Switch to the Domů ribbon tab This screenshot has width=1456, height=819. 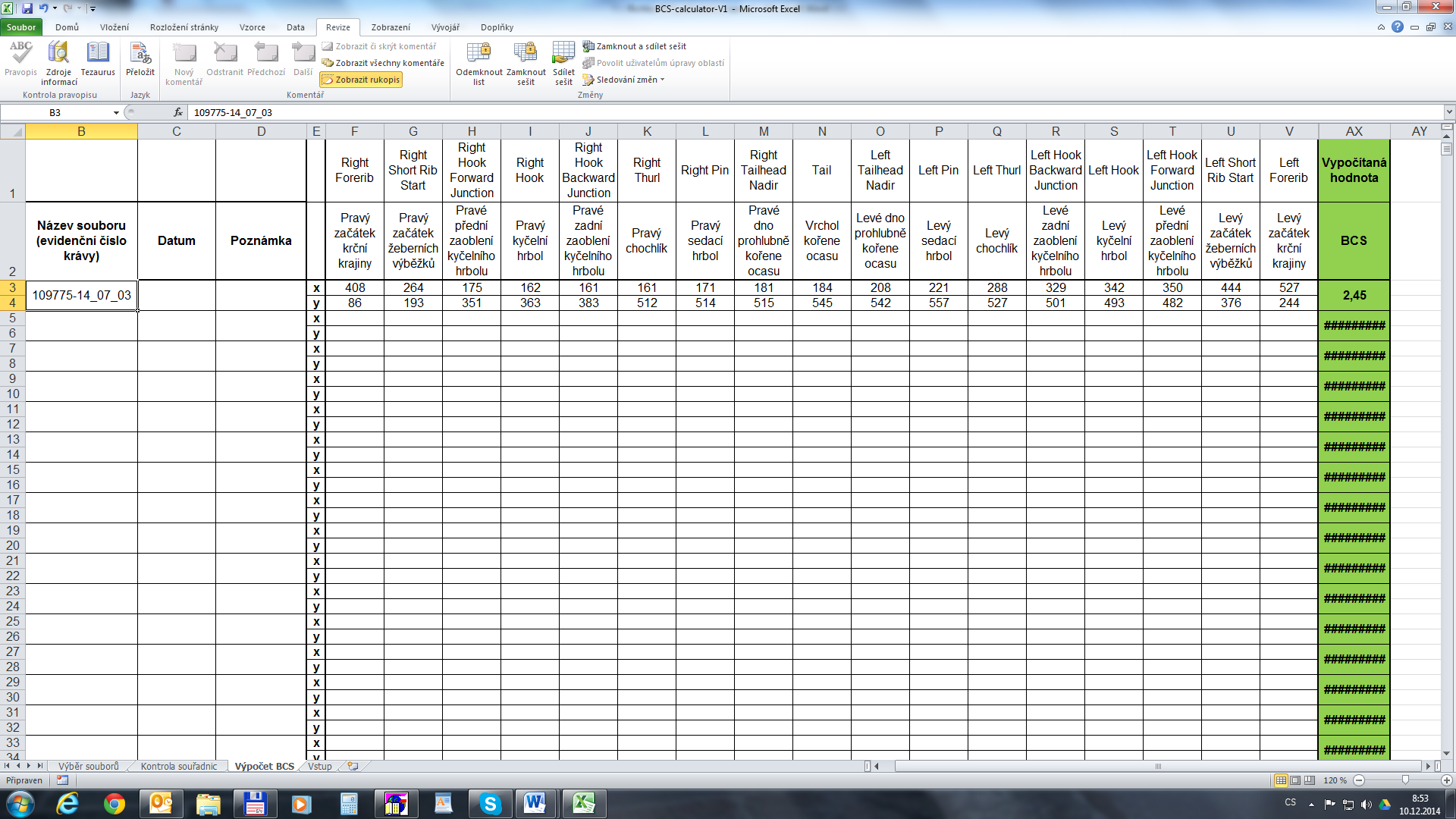coord(67,27)
